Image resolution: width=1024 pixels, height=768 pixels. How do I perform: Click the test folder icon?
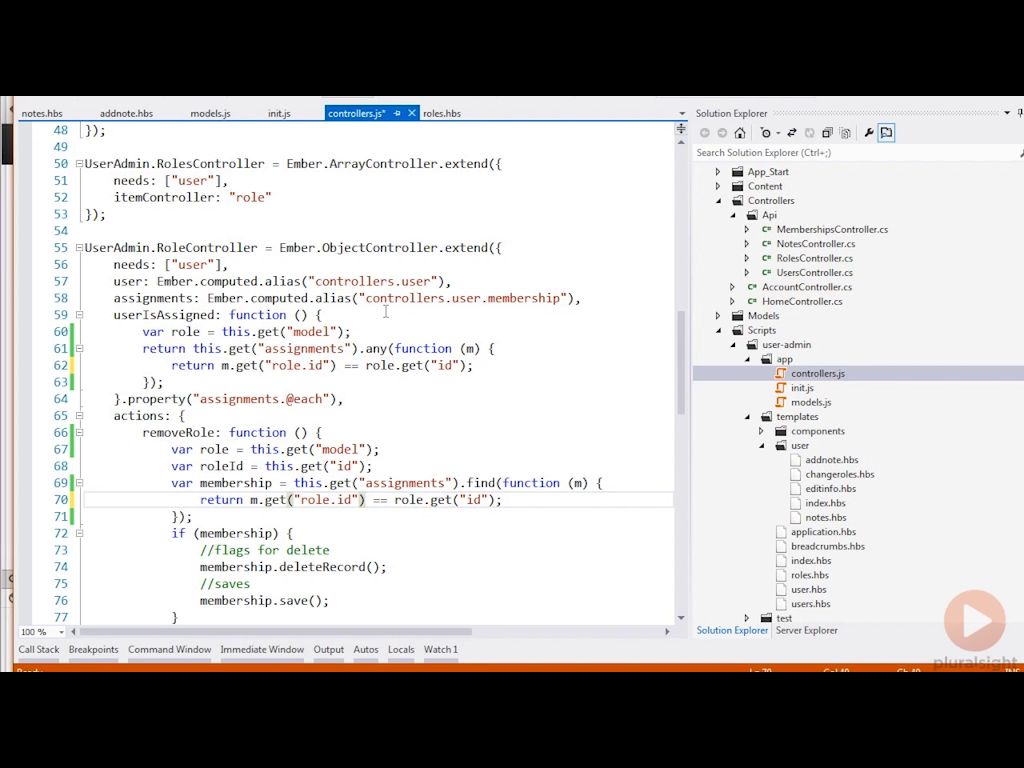[766, 618]
